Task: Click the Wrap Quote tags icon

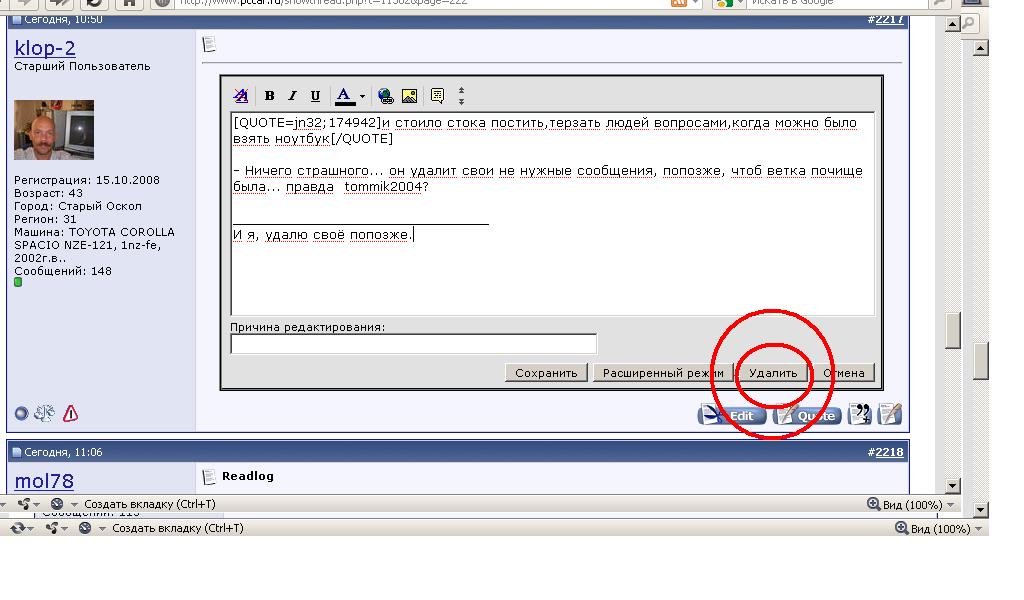Action: tap(437, 96)
